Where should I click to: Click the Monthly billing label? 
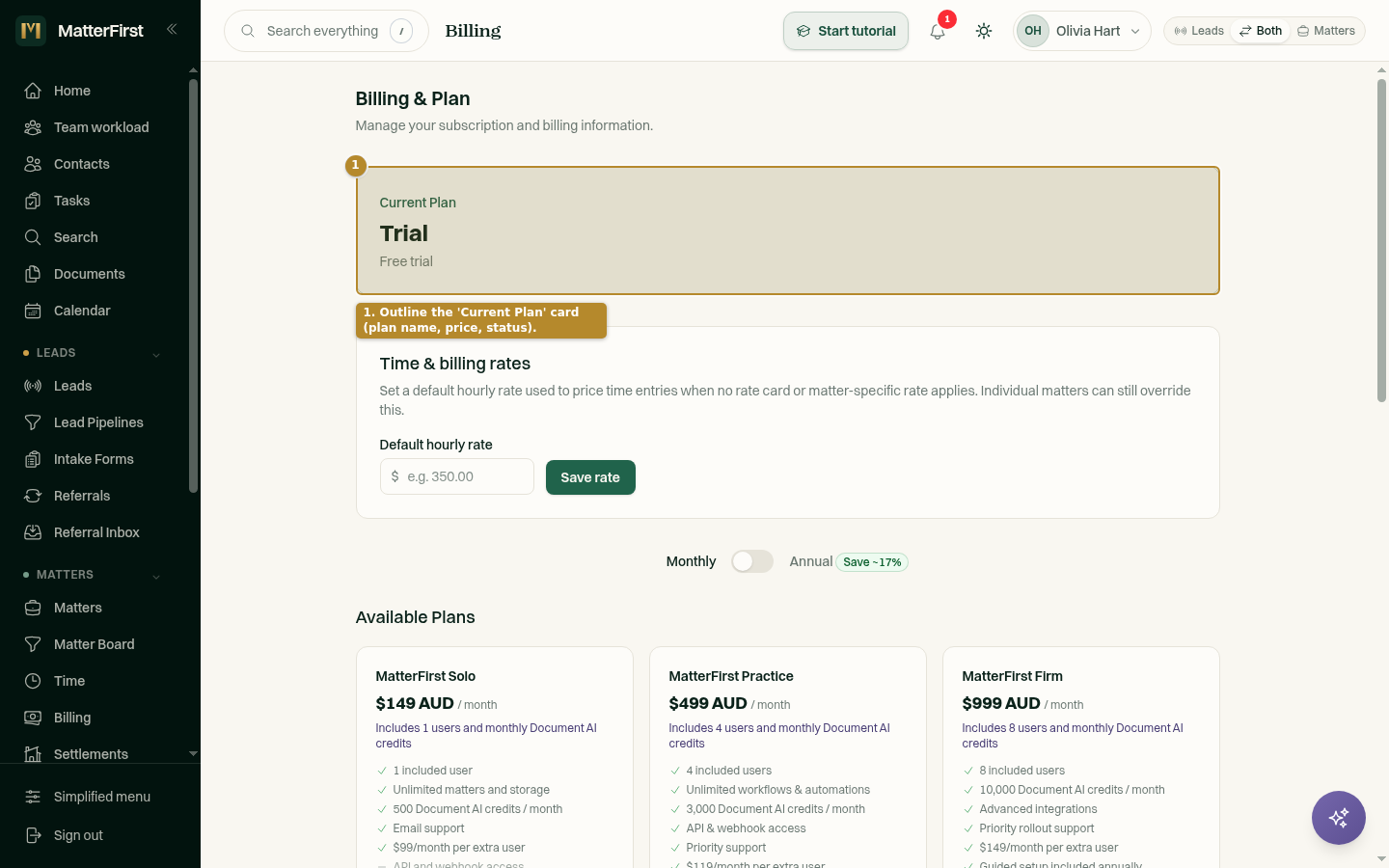tap(691, 561)
